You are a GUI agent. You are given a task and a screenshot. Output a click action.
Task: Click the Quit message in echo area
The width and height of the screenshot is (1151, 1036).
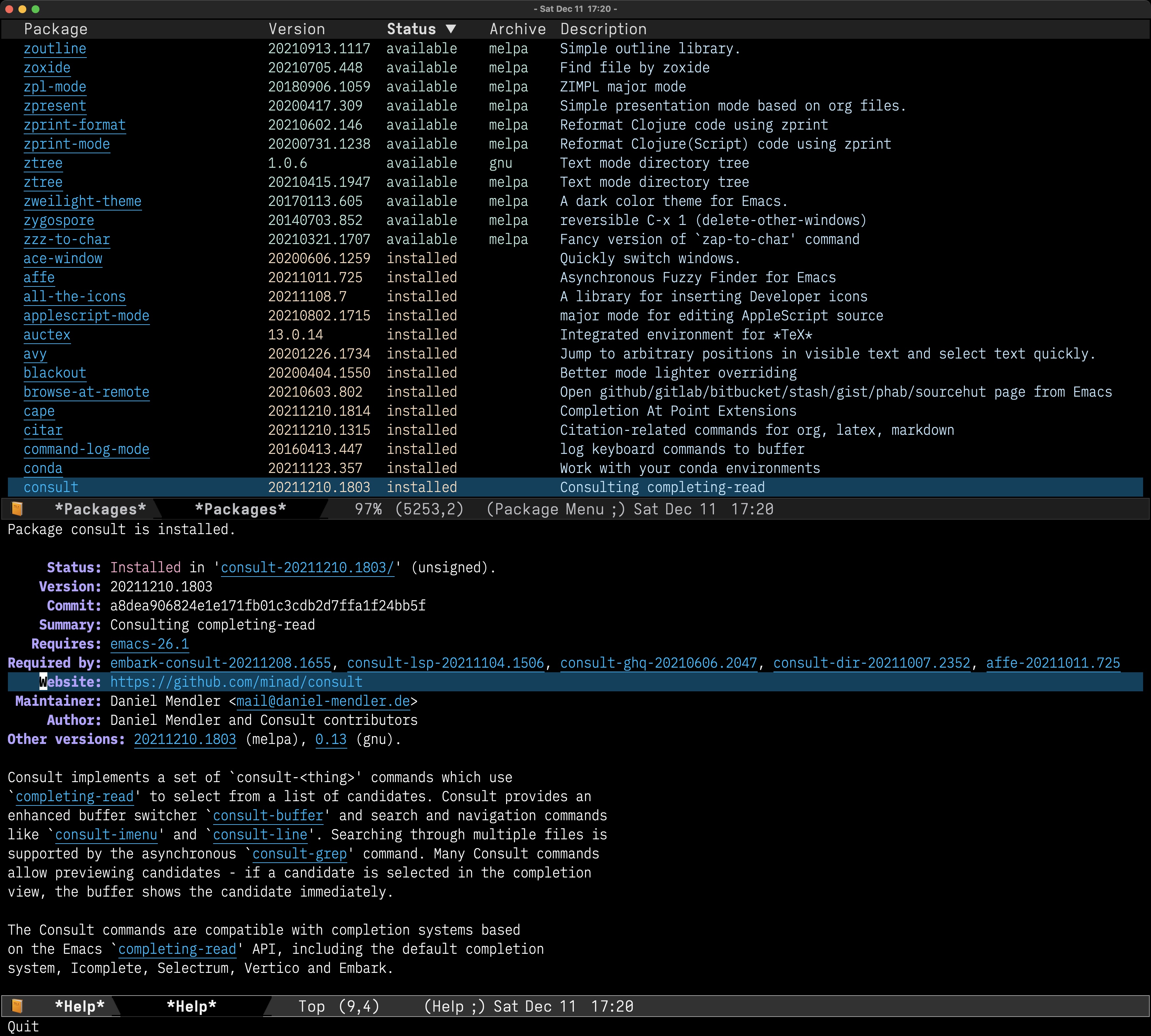click(x=23, y=1026)
